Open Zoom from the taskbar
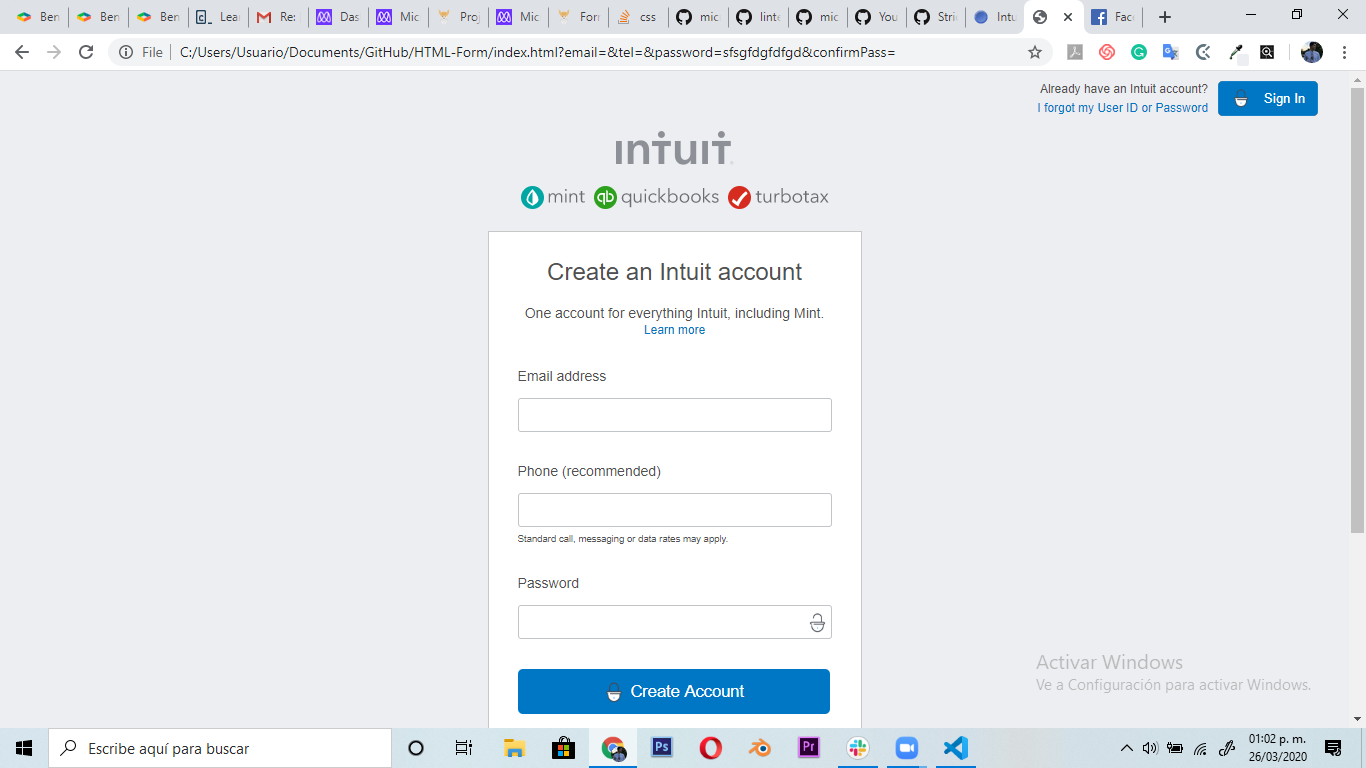The height and width of the screenshot is (768, 1366). click(x=907, y=748)
